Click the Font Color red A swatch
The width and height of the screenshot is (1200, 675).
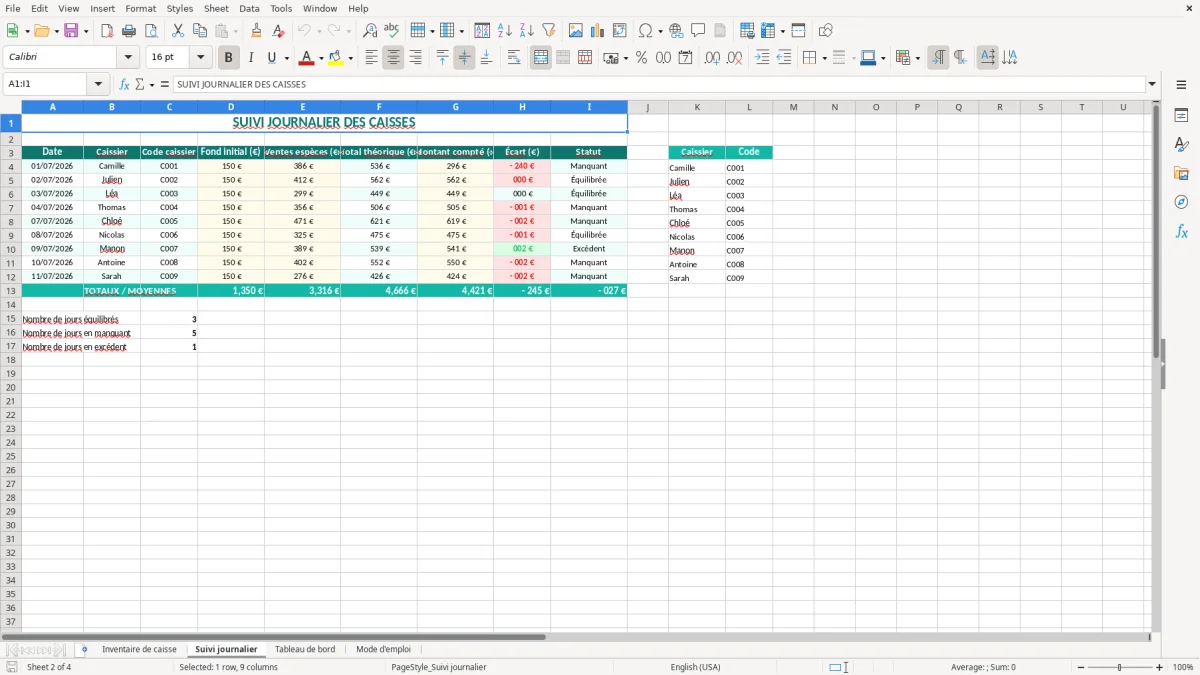[306, 58]
